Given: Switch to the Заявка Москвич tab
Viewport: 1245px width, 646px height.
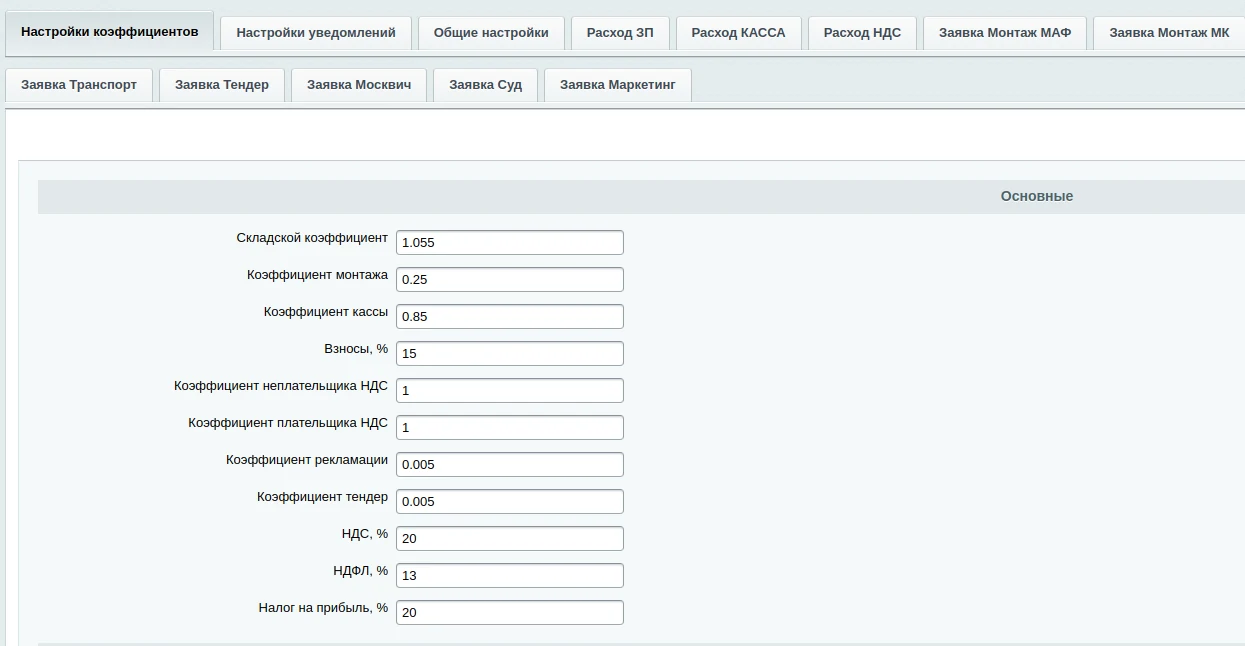Looking at the screenshot, I should point(359,85).
